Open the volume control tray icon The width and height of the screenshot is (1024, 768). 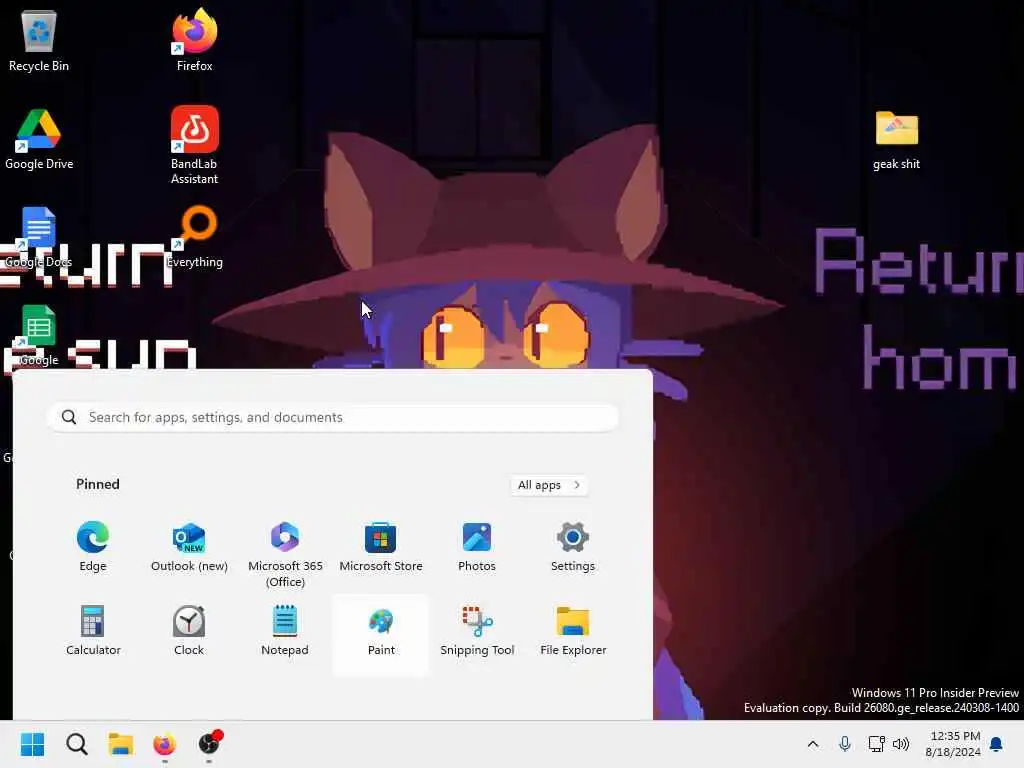coord(901,744)
